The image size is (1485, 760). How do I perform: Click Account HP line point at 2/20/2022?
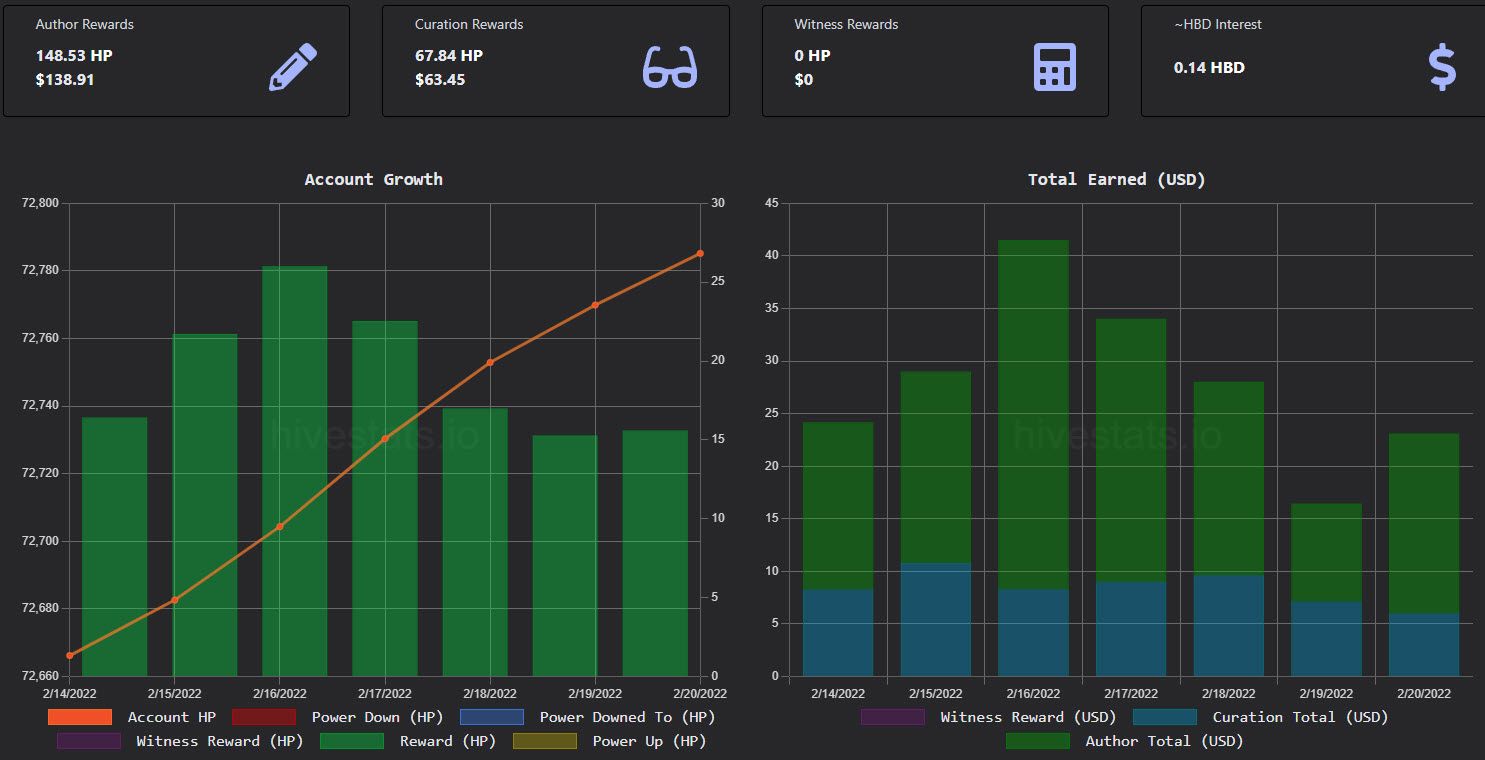[x=700, y=253]
